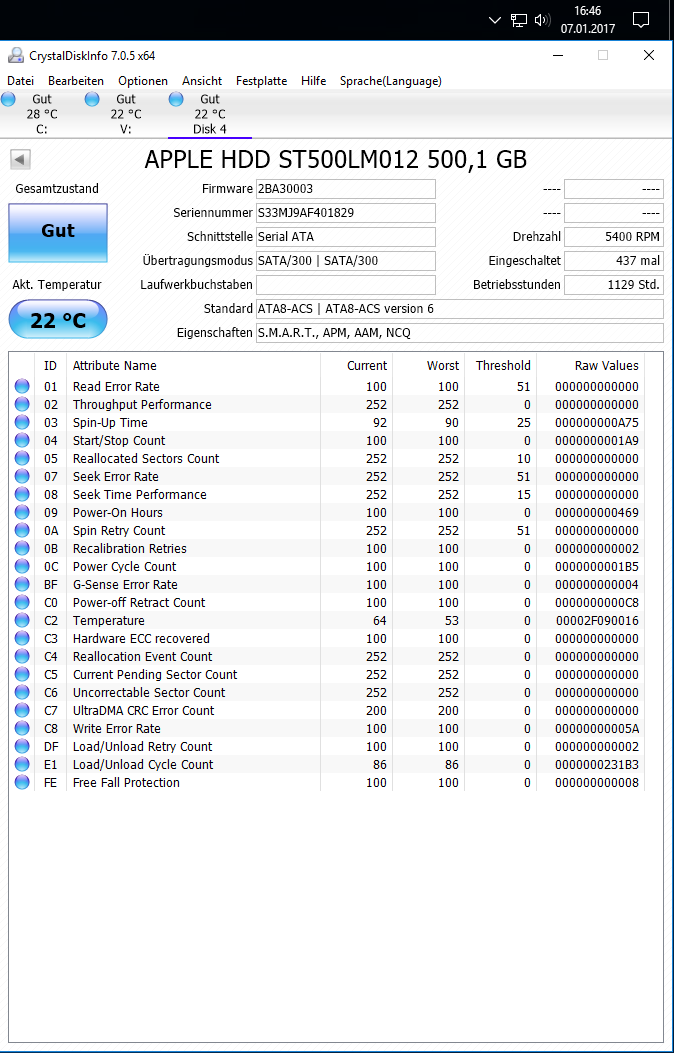This screenshot has height=1053, width=674.
Task: Click the CrystalDiskInfo title bar app icon
Action: pyautogui.click(x=15, y=55)
